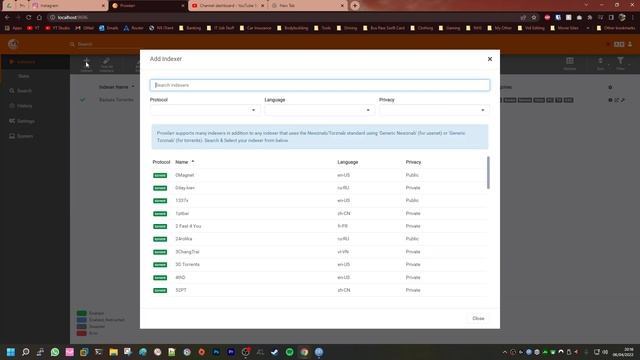Click the Test All Indexers toolbar icon

pos(107,64)
